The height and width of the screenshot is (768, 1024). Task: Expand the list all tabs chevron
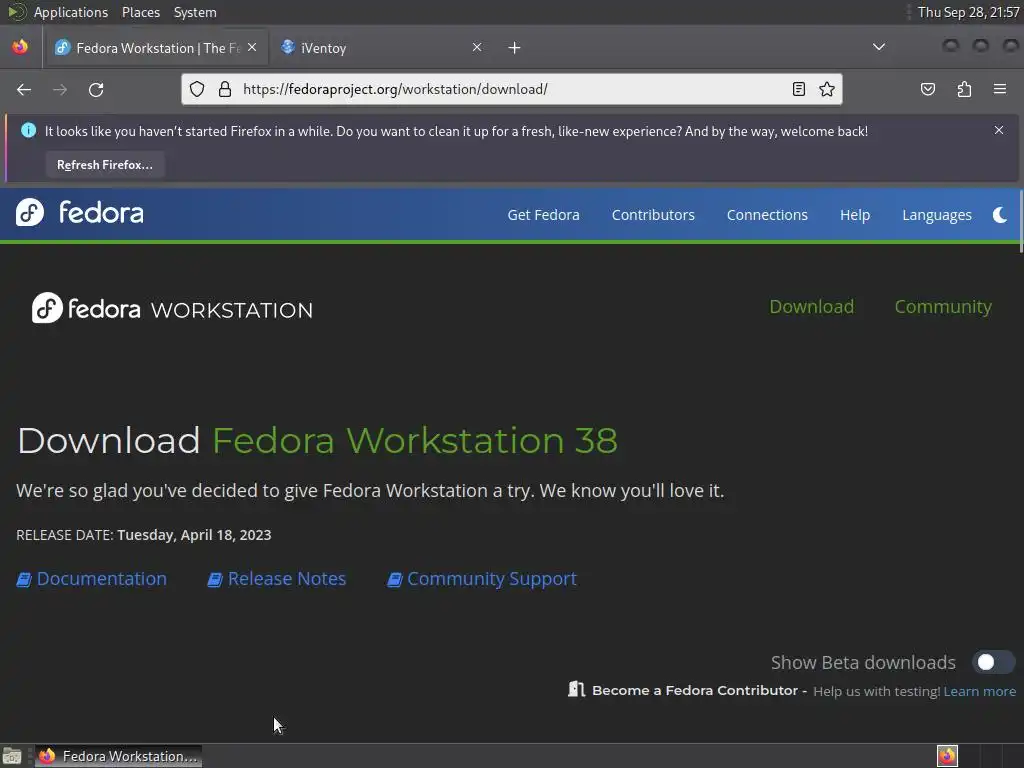878,47
